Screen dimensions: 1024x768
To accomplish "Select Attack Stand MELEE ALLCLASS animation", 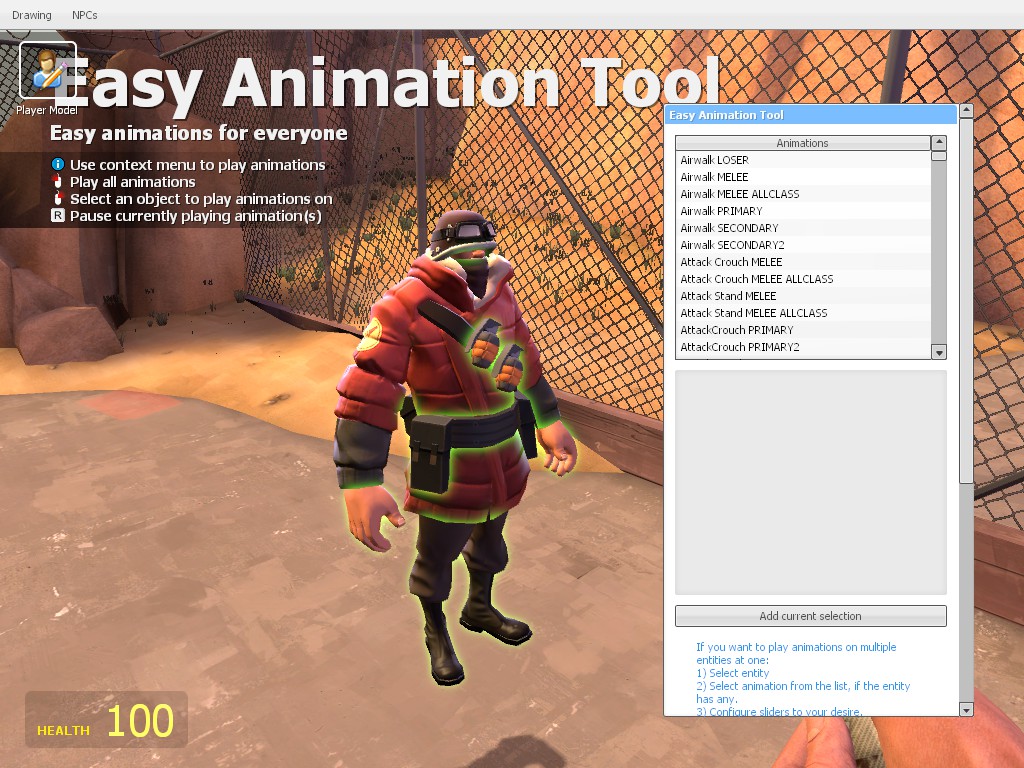I will click(x=803, y=313).
